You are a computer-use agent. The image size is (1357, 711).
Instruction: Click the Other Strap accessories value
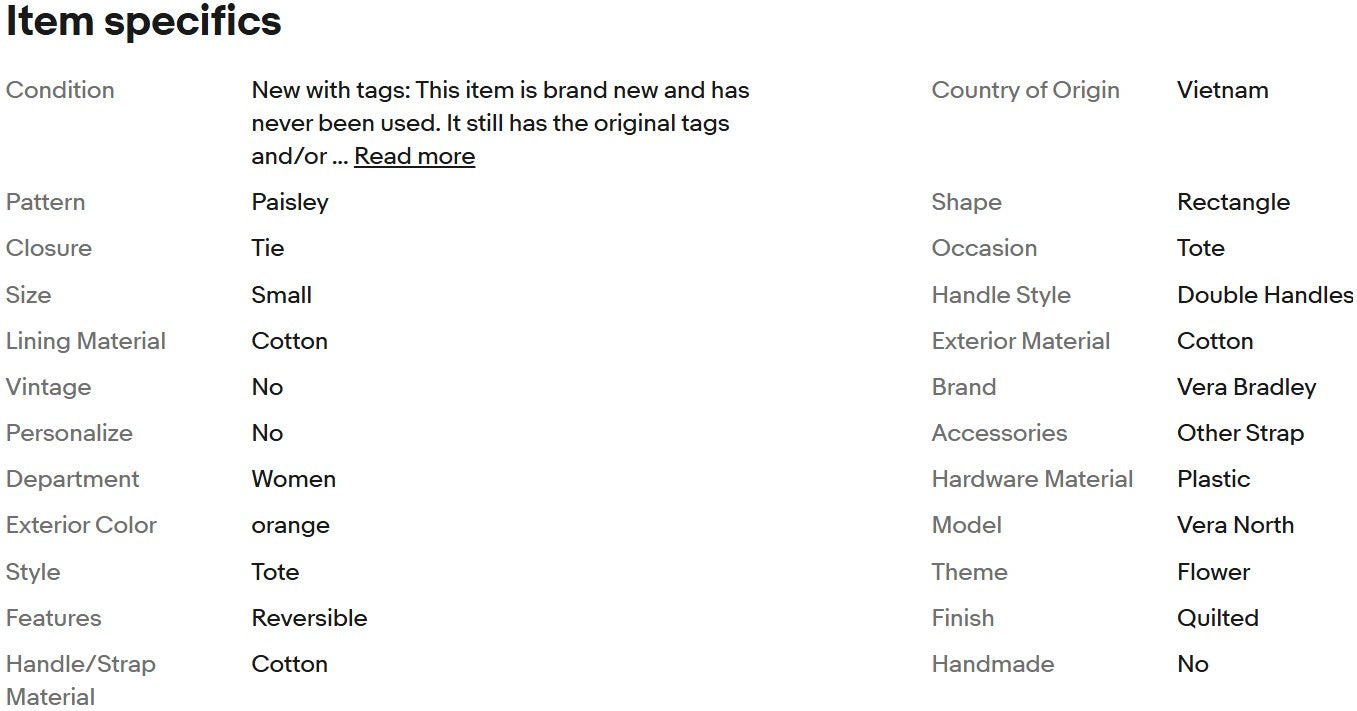point(1240,433)
